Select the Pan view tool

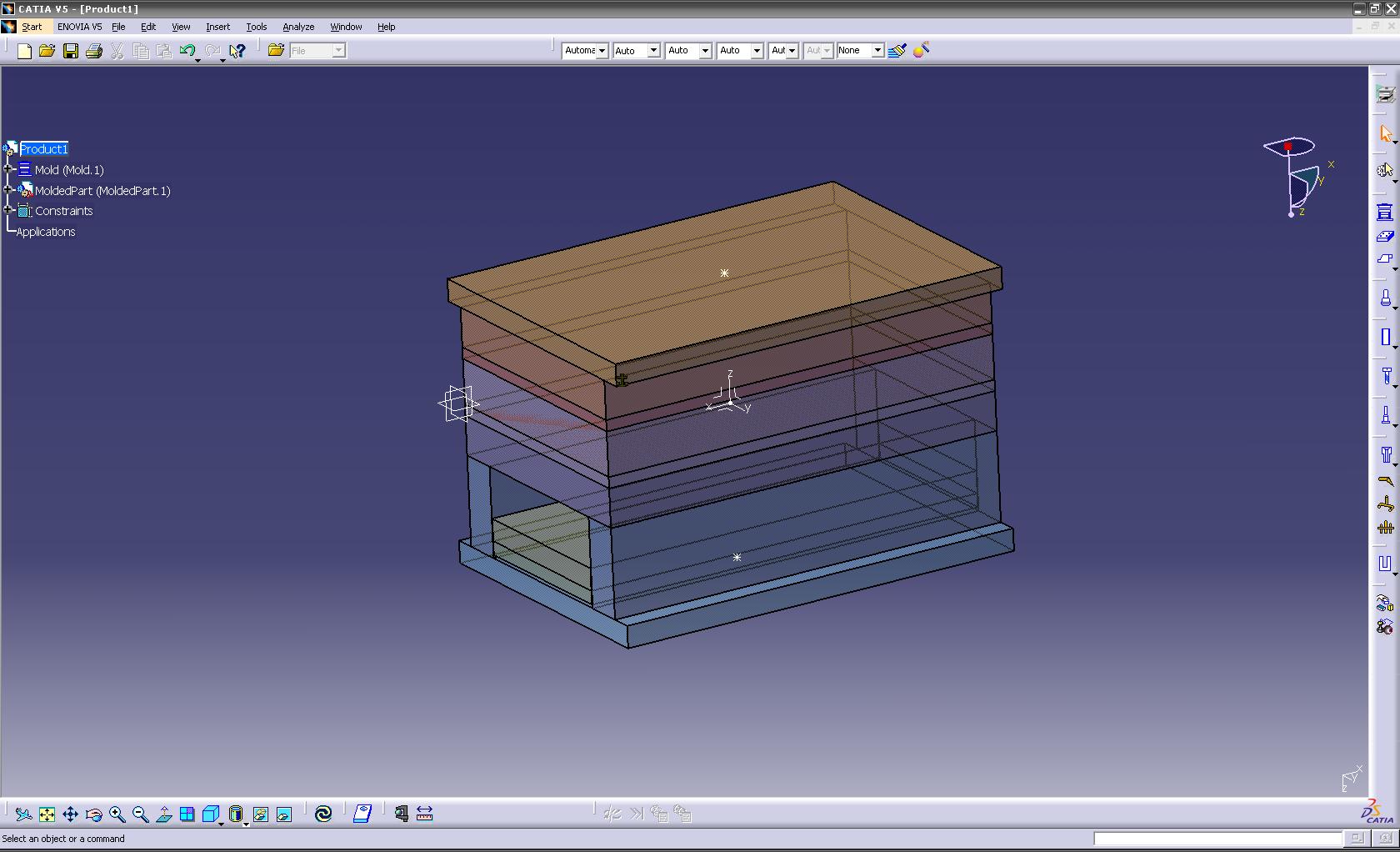point(70,814)
